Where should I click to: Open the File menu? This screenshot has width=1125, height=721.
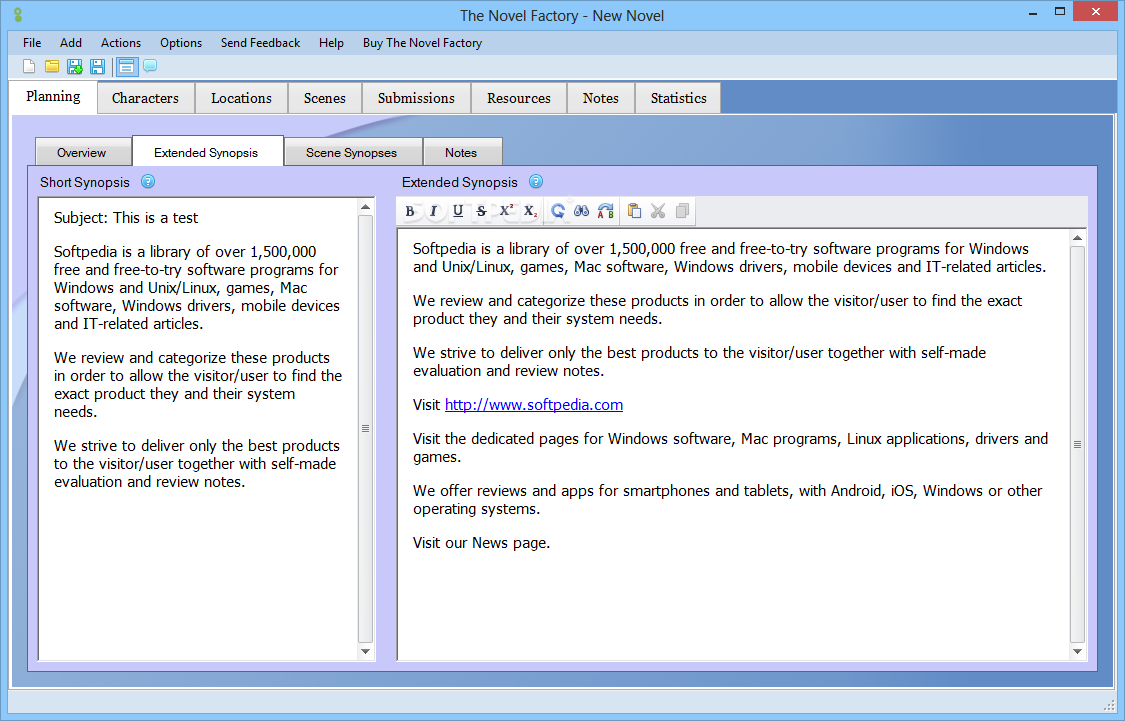[x=32, y=43]
